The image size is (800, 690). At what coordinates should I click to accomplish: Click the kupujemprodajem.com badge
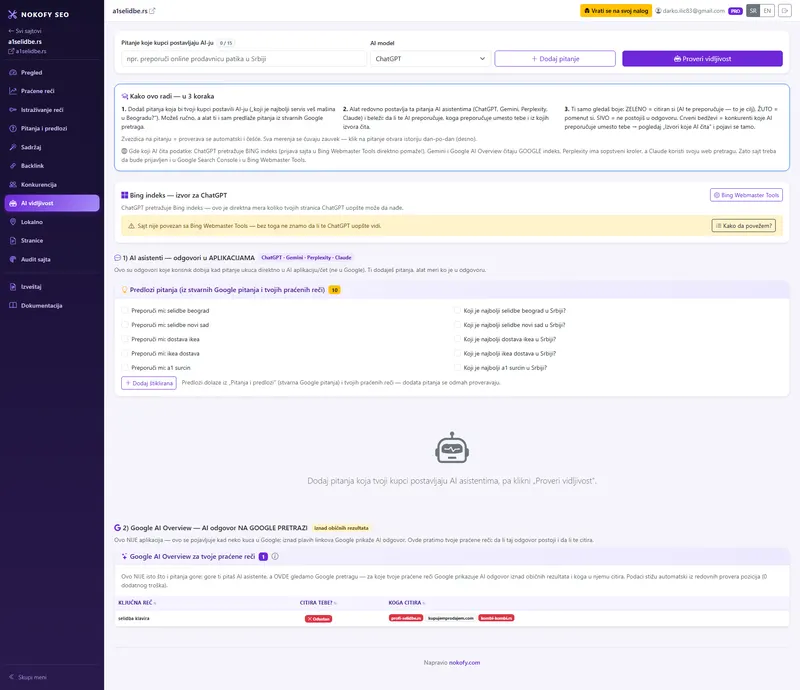(x=451, y=618)
